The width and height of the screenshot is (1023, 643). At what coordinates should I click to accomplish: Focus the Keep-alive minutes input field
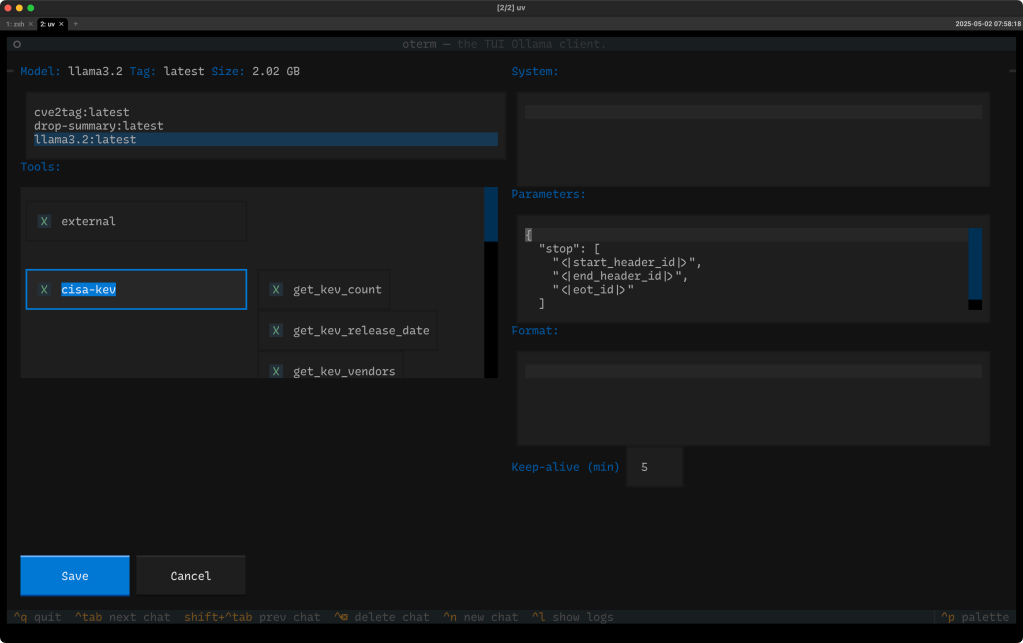pos(654,467)
